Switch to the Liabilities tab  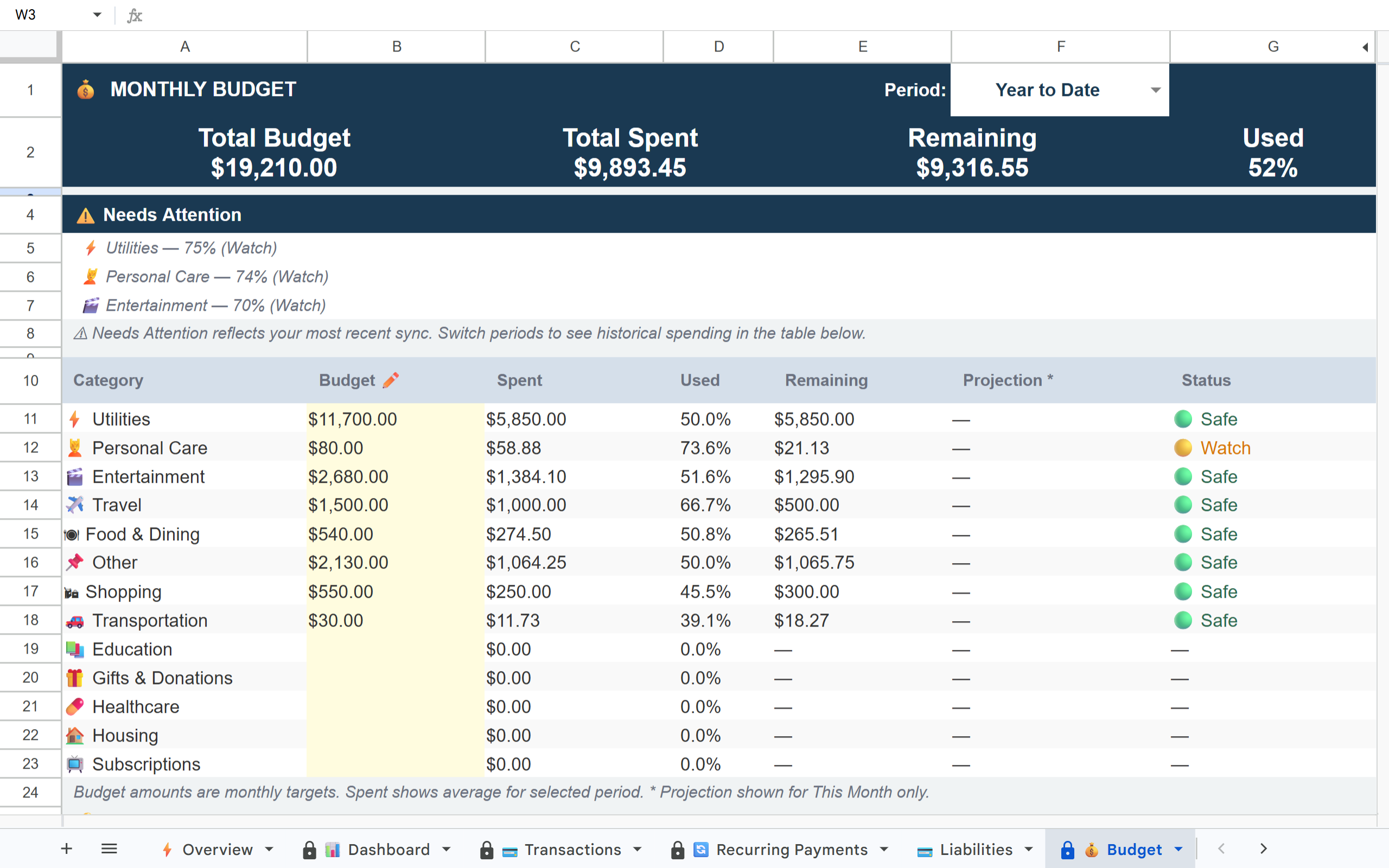pyautogui.click(x=976, y=850)
